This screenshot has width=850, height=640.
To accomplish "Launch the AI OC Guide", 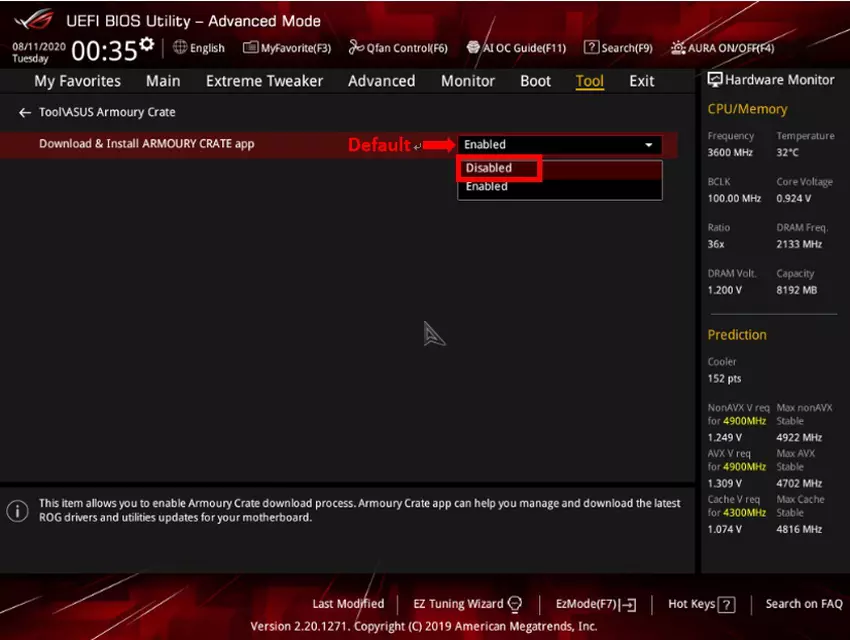I will 516,47.
